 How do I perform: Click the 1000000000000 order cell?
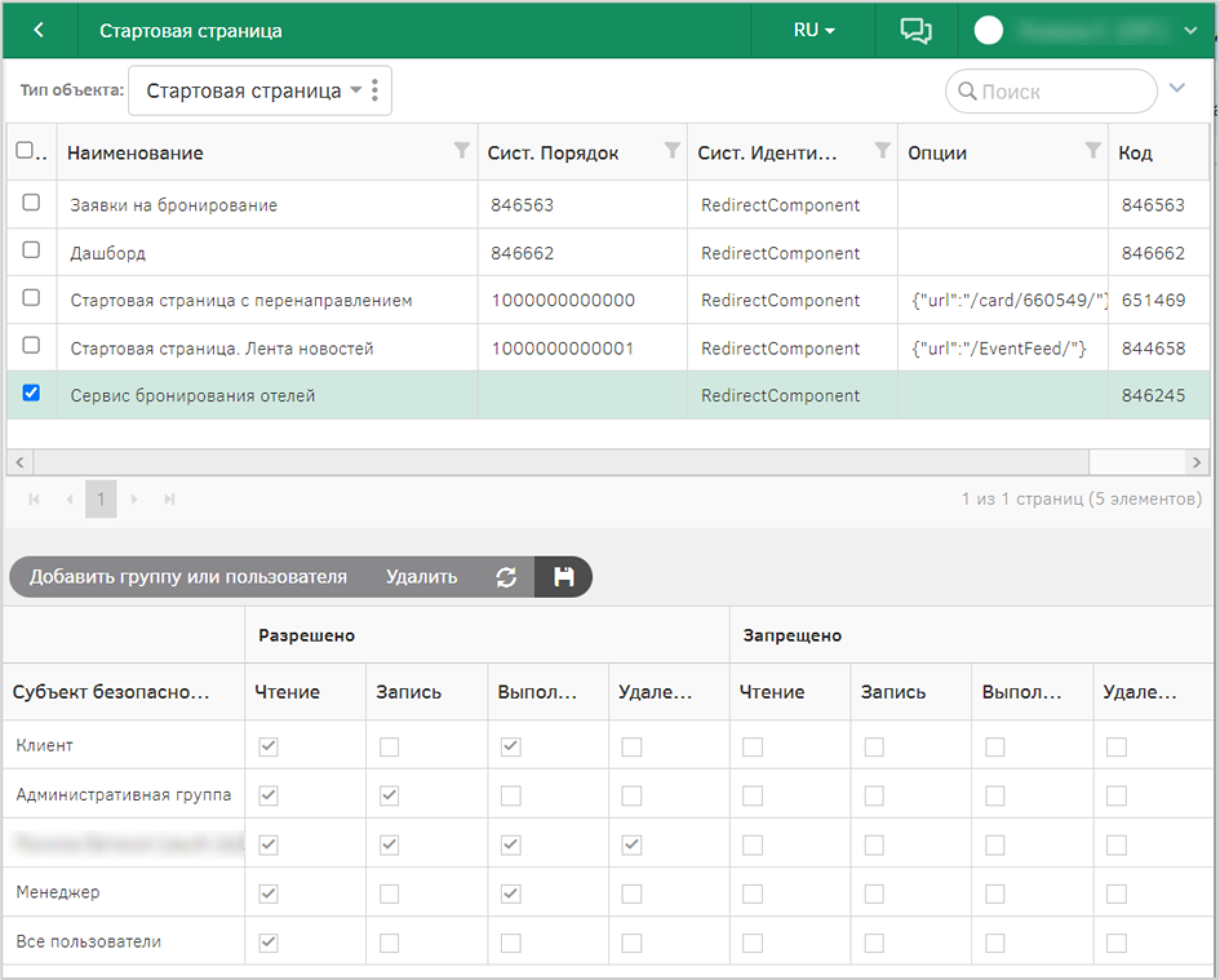pyautogui.click(x=582, y=300)
